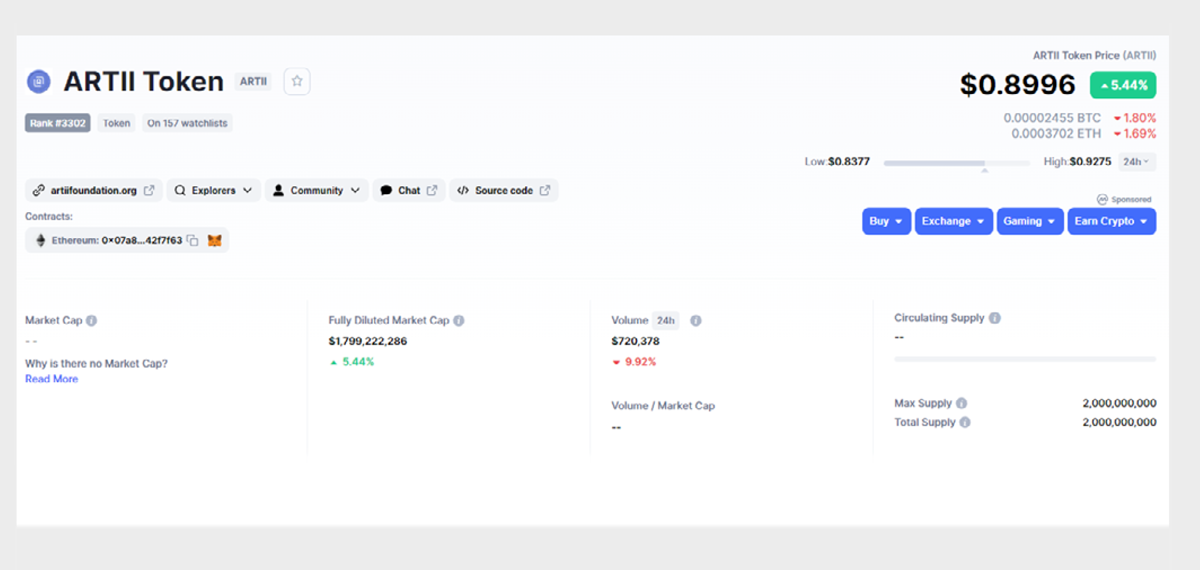Image resolution: width=1200 pixels, height=570 pixels.
Task: Add ARTII Token to watchlist star
Action: click(297, 82)
